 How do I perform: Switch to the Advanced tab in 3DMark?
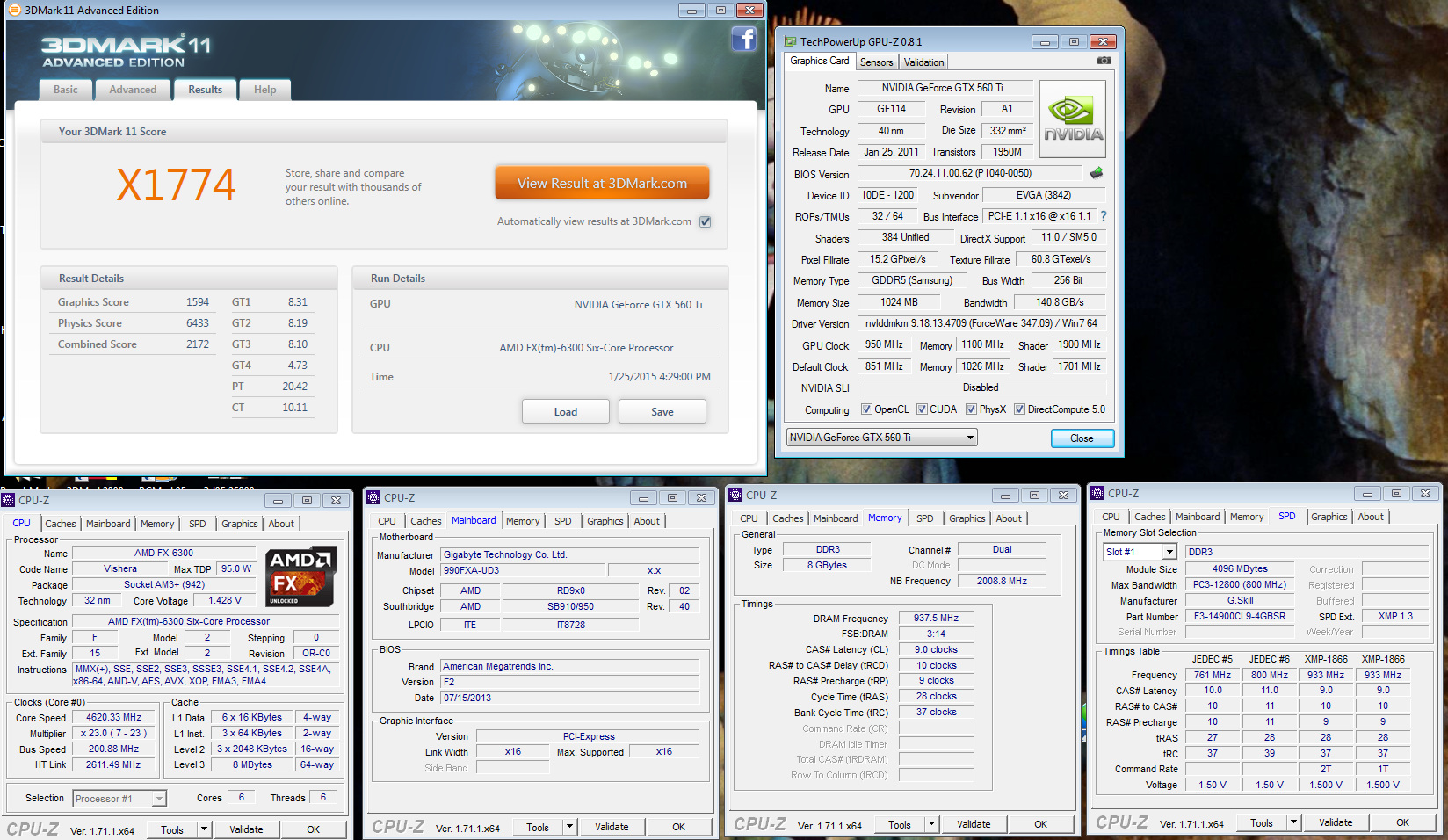click(x=133, y=90)
